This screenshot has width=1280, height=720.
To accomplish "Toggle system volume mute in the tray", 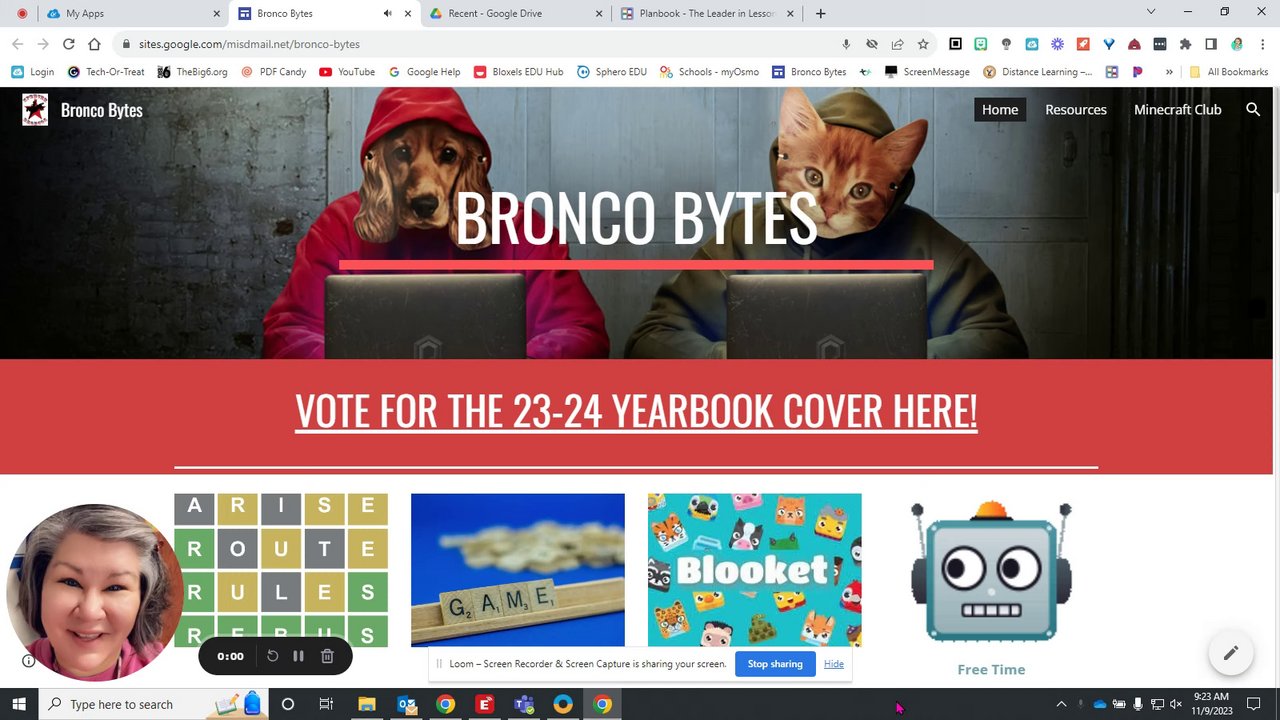I will click(1175, 704).
